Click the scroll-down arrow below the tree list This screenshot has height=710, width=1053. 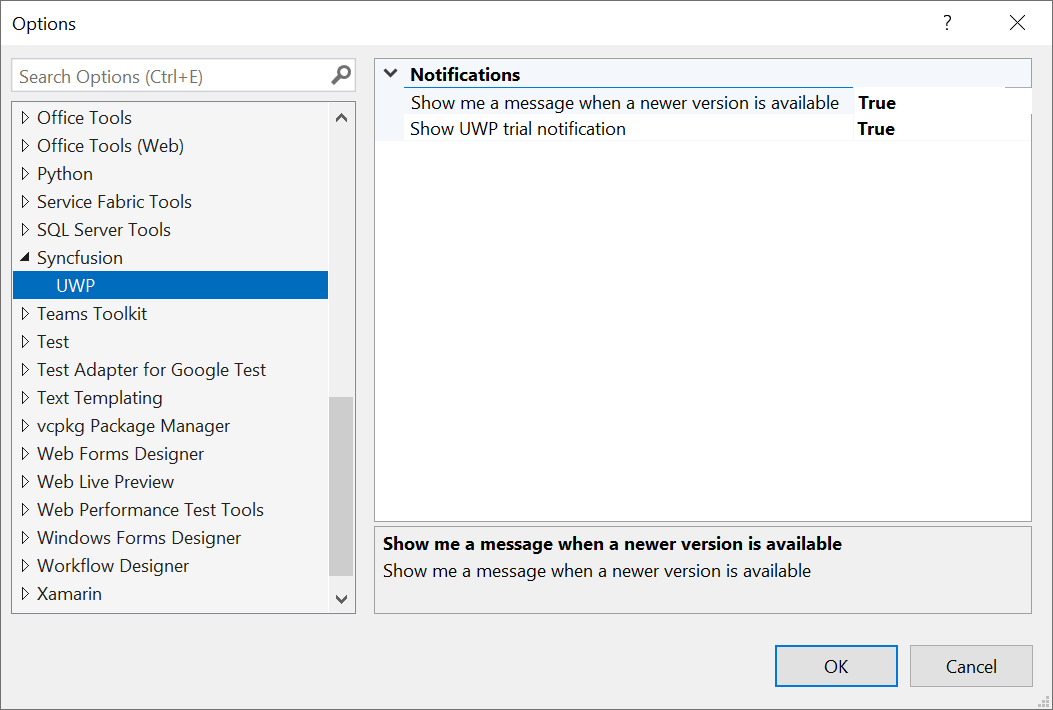point(341,598)
